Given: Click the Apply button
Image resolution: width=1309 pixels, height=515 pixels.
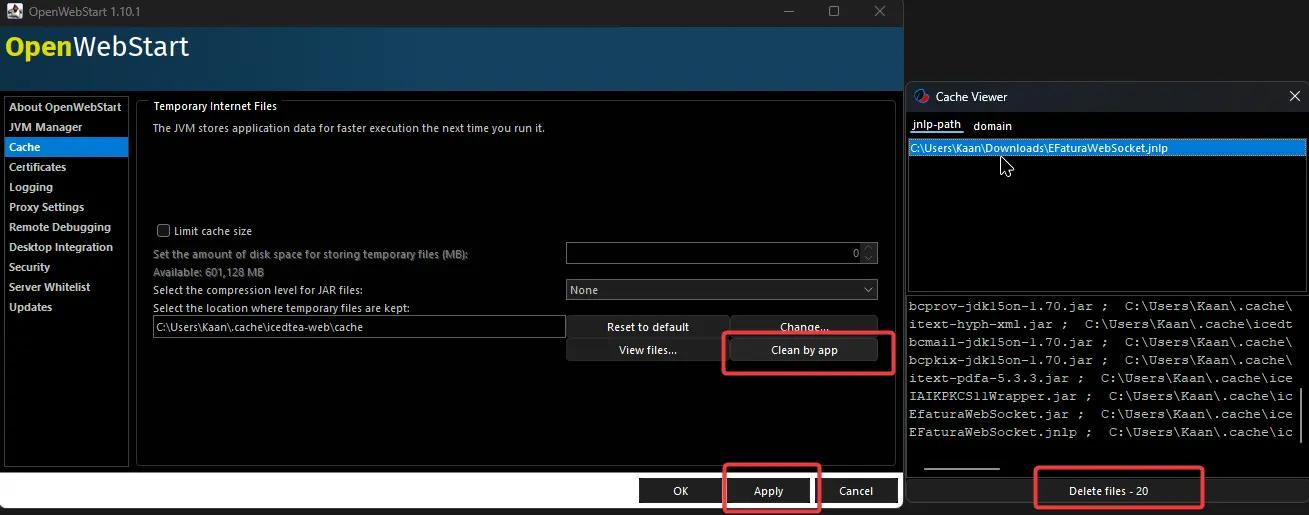Looking at the screenshot, I should click(x=769, y=491).
